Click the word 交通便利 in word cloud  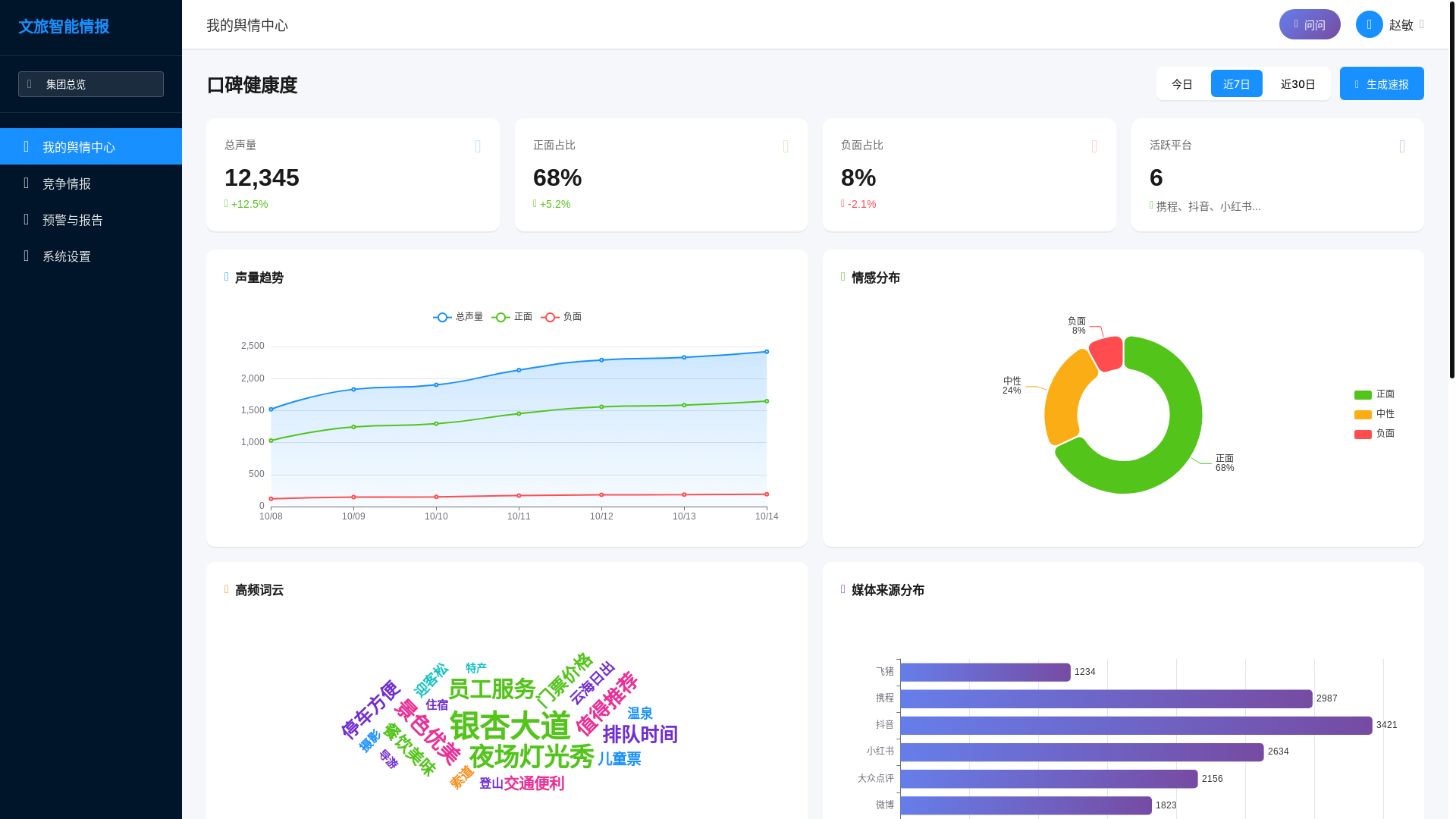534,783
